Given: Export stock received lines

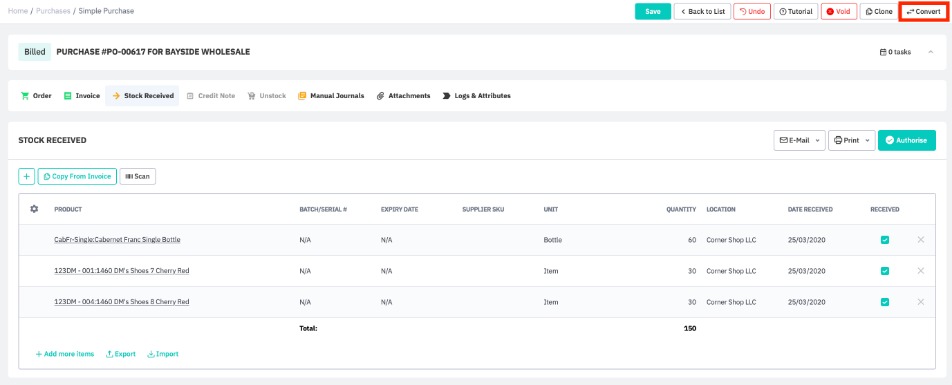Looking at the screenshot, I should point(121,354).
